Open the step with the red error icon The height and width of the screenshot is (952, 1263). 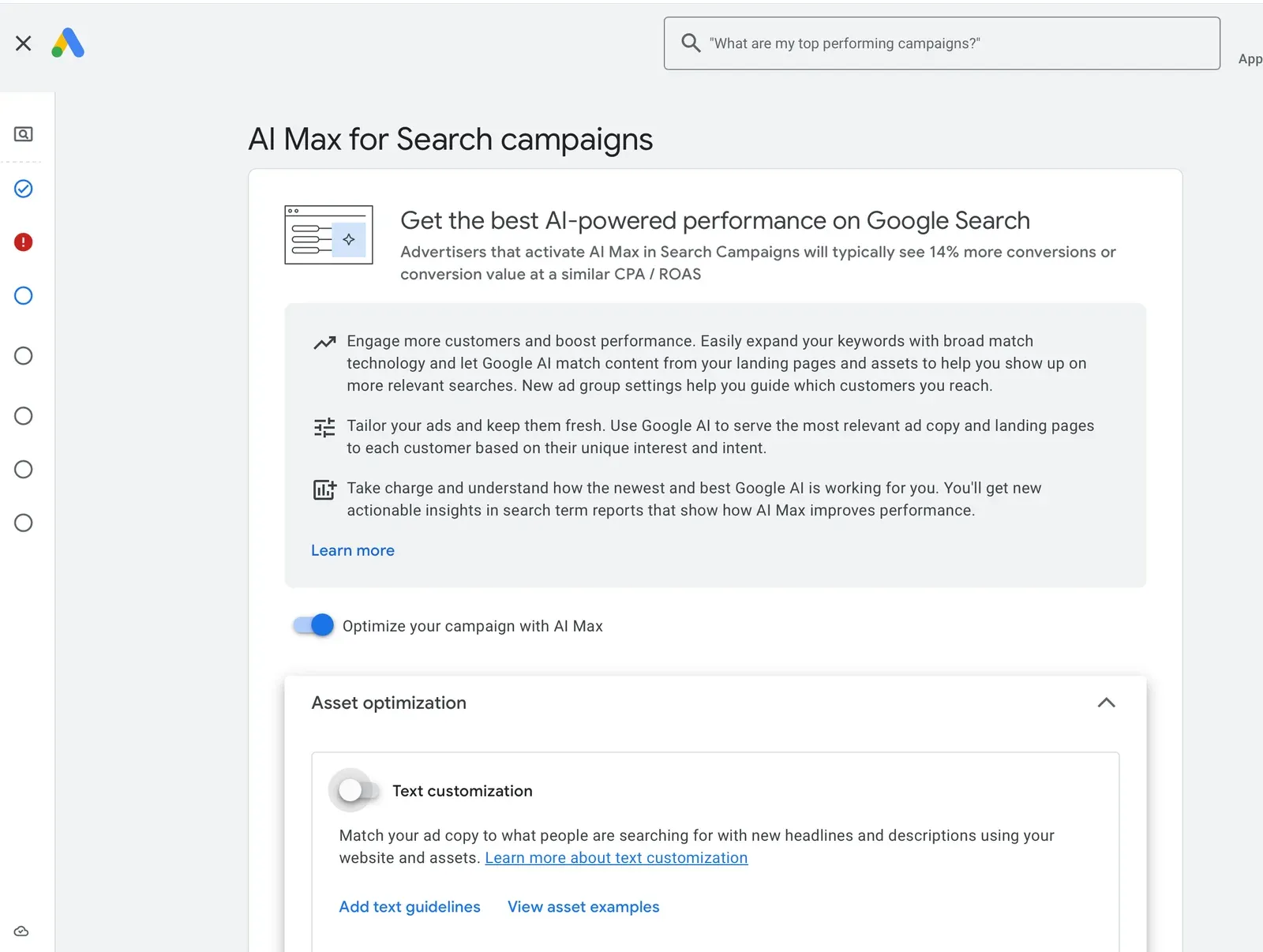tap(24, 242)
